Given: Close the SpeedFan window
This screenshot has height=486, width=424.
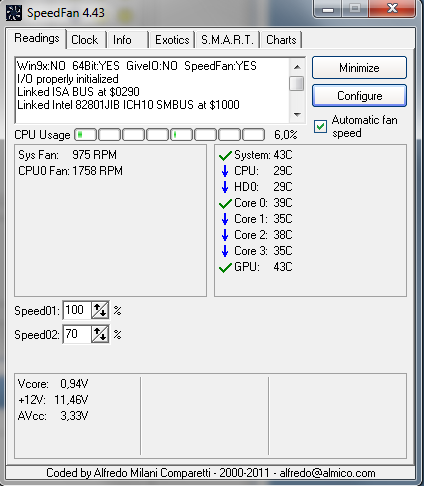Looking at the screenshot, I should [392, 9].
